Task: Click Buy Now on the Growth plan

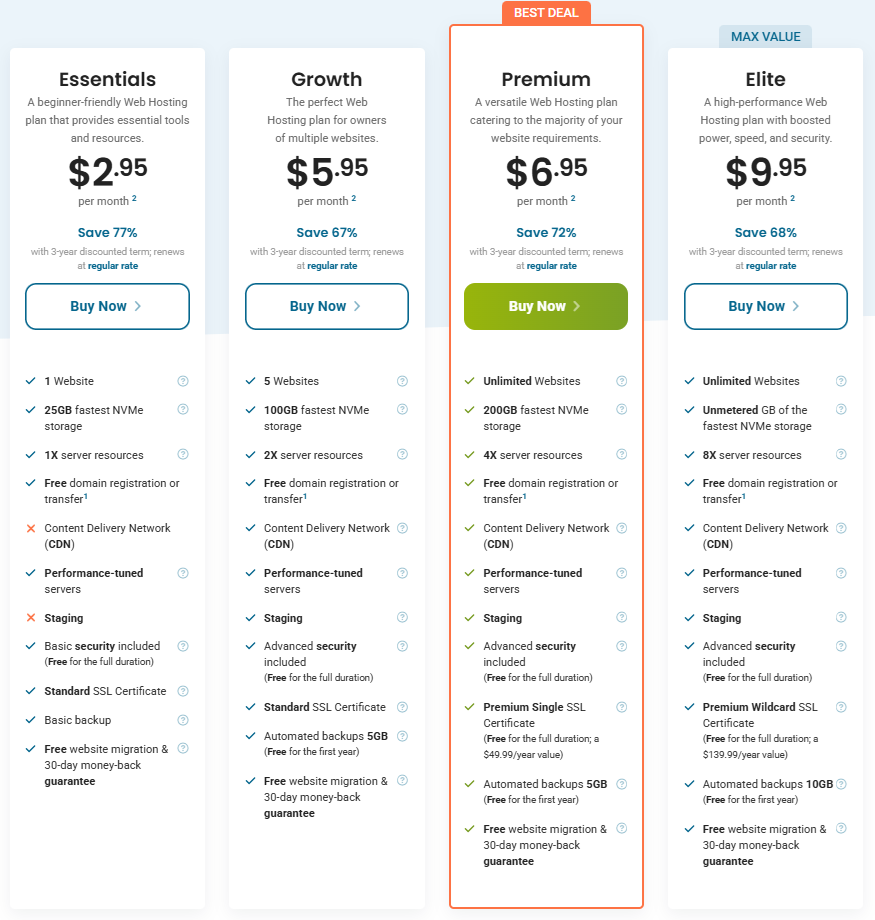Action: 327,306
